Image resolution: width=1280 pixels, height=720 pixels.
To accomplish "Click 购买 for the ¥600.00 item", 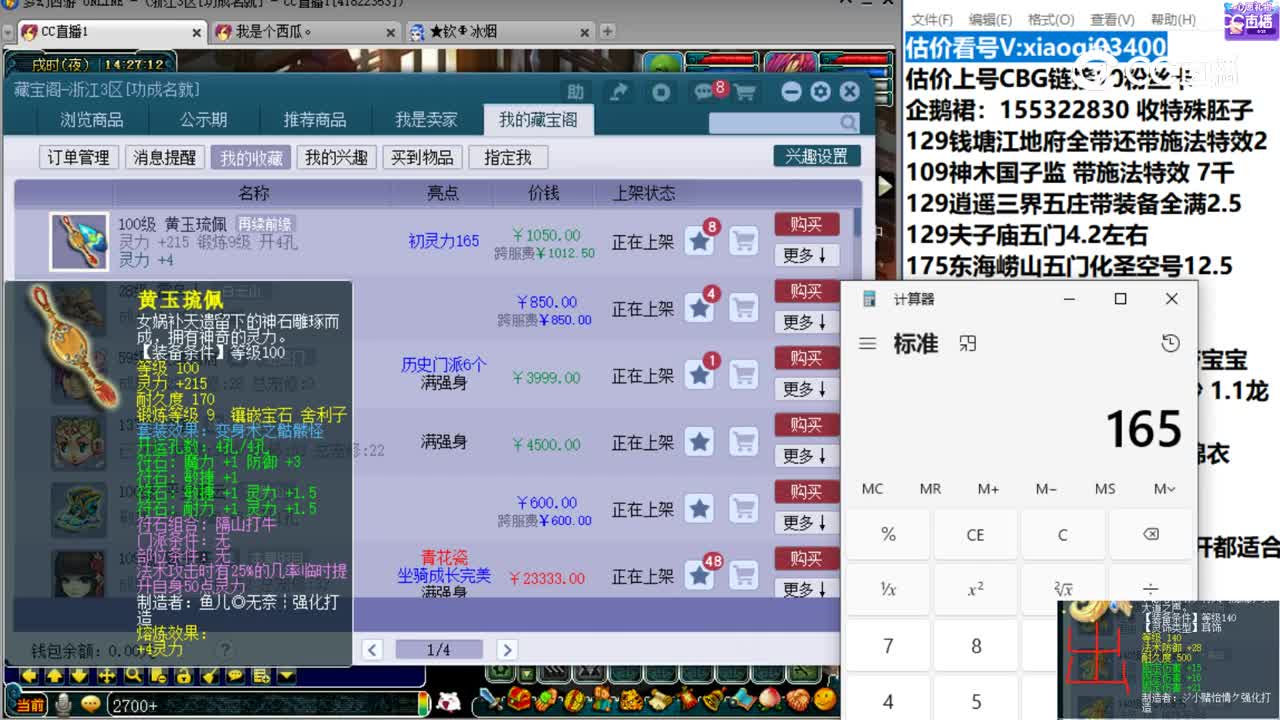I will [x=806, y=492].
